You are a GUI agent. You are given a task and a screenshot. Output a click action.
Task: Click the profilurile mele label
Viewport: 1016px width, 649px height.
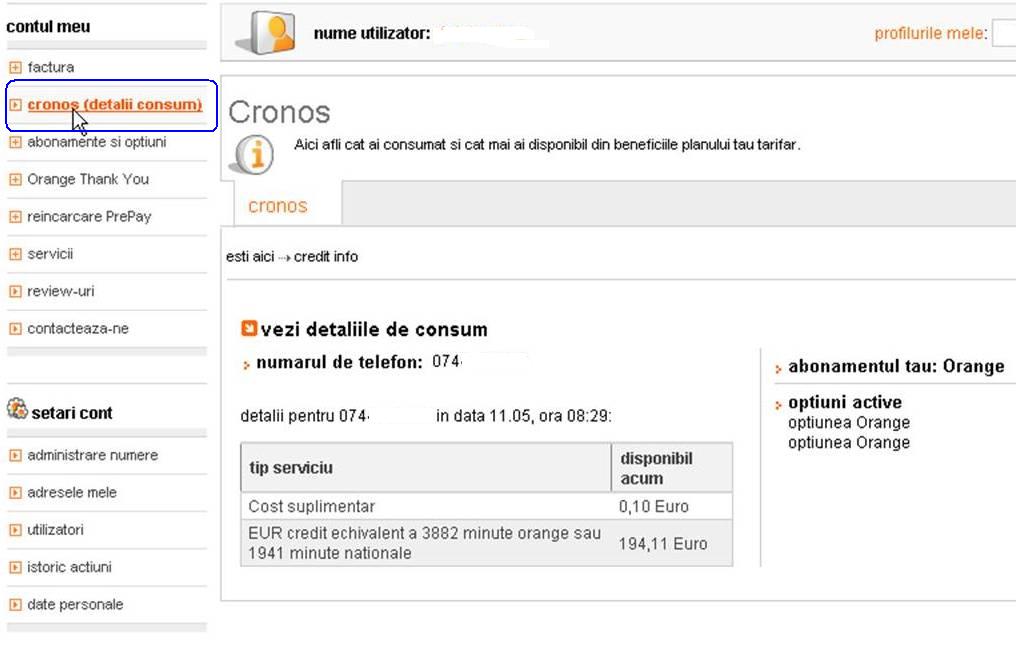pos(930,33)
